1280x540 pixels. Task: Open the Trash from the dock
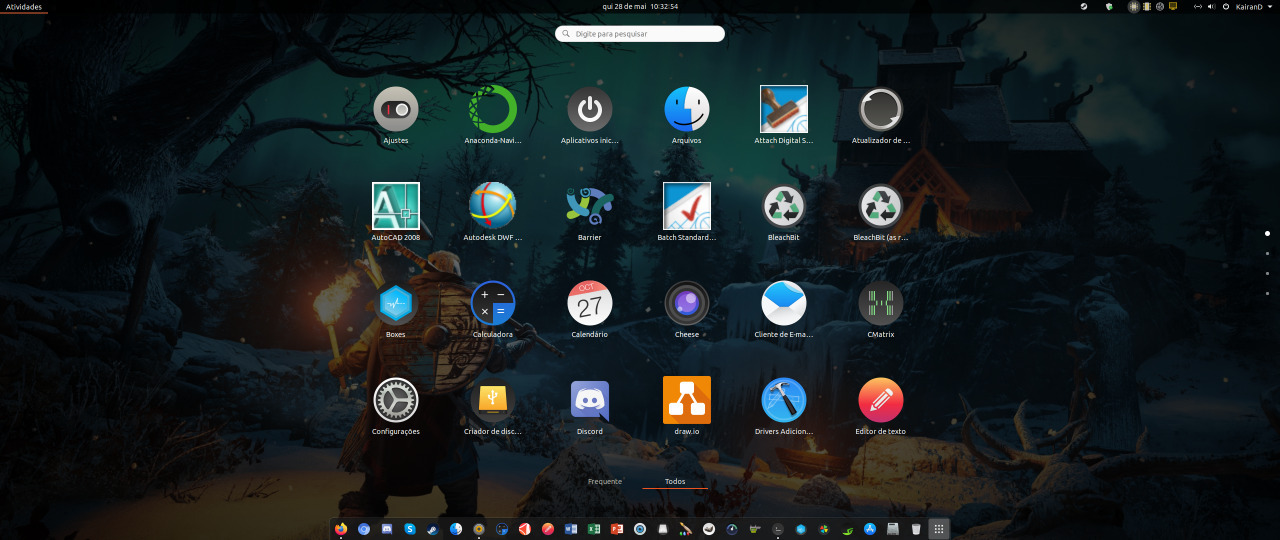(x=916, y=529)
